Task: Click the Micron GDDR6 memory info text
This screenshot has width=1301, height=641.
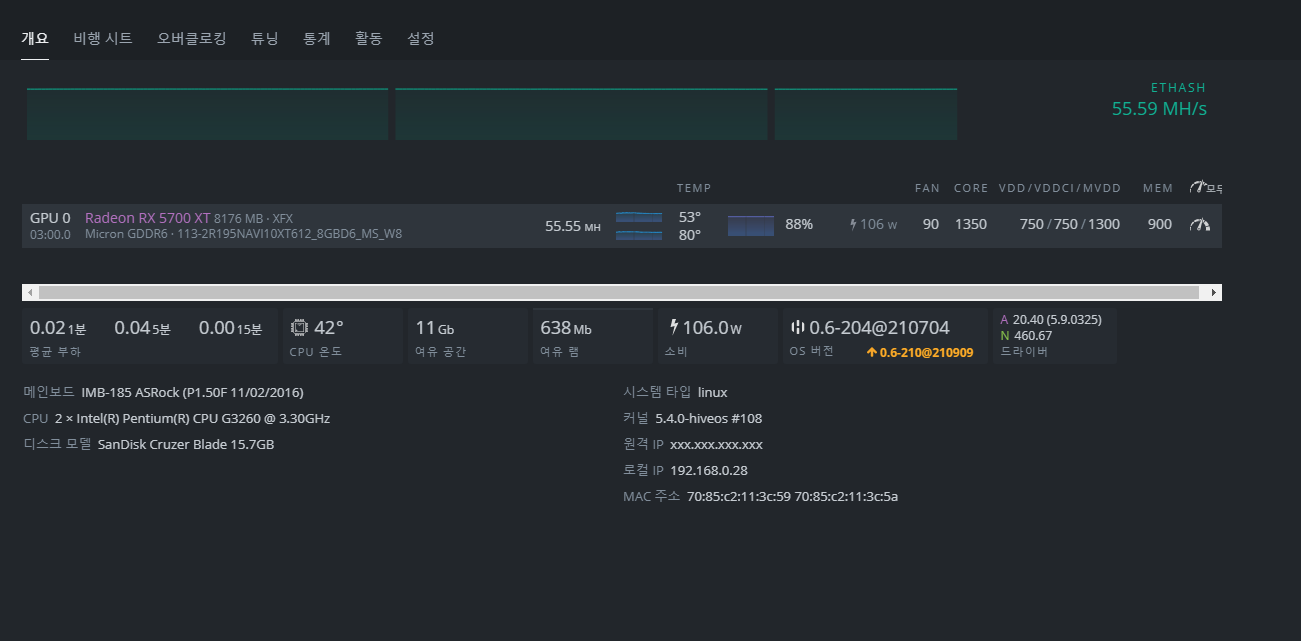Action: 243,234
